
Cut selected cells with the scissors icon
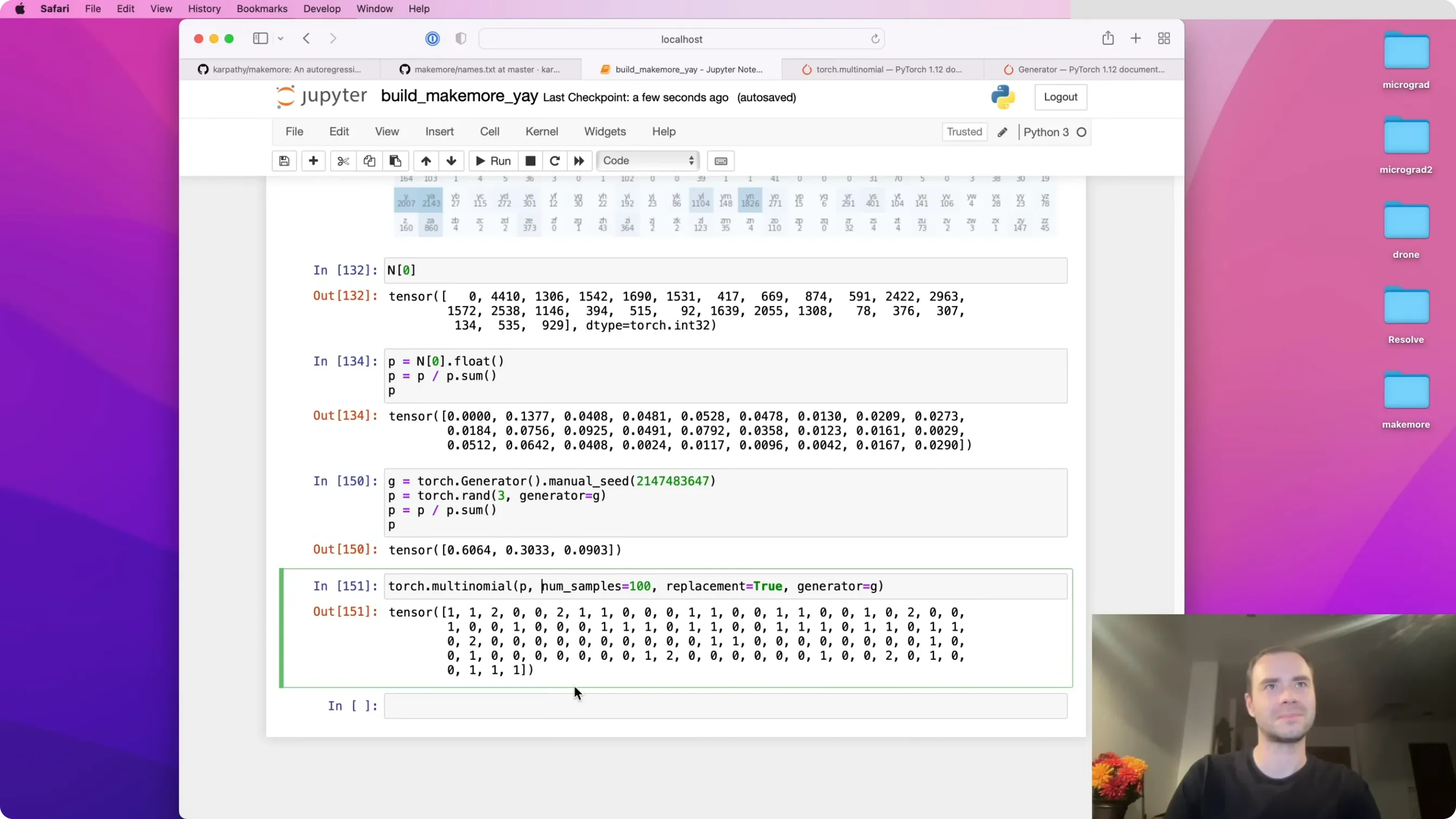click(x=343, y=161)
